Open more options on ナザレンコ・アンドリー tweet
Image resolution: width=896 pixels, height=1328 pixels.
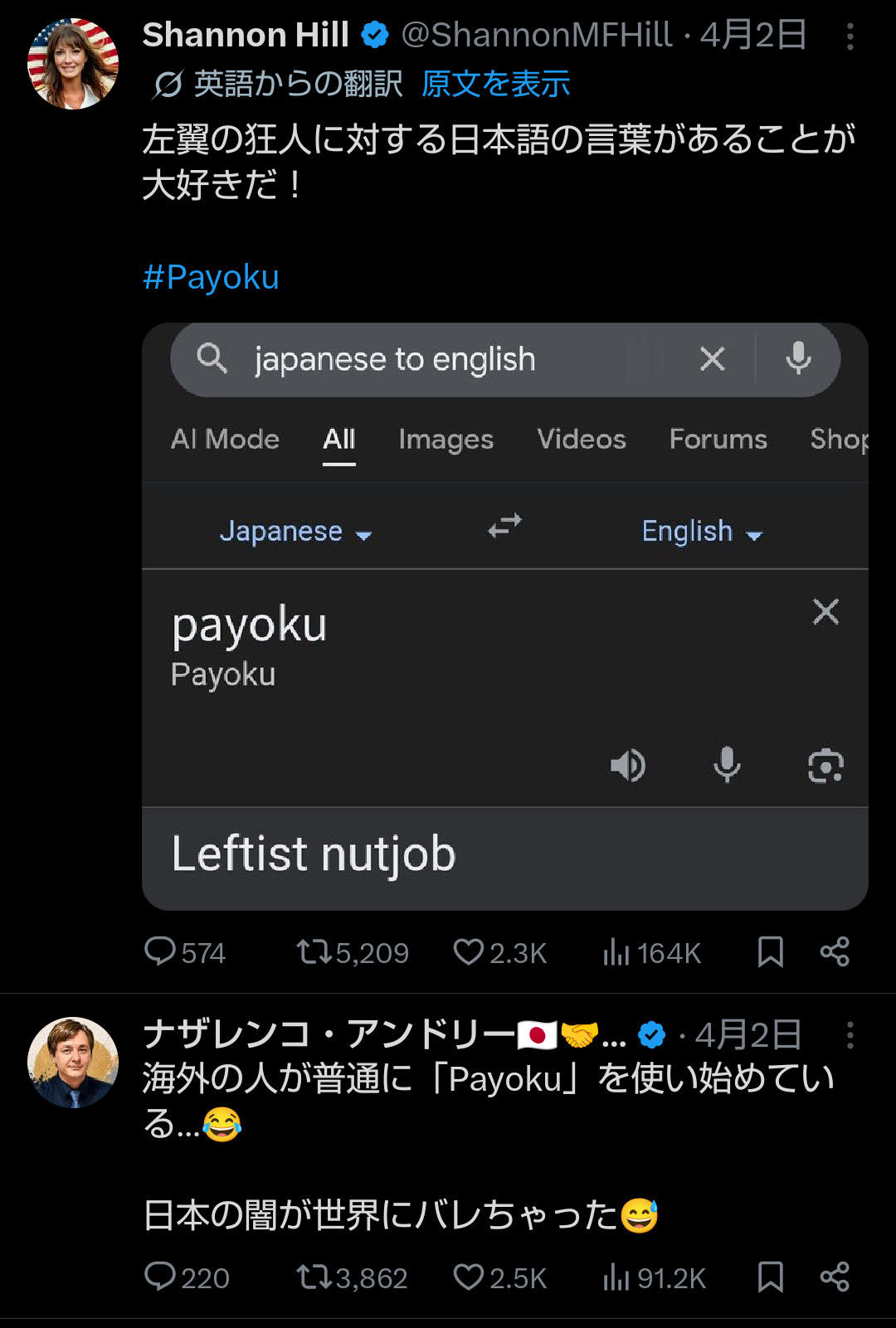pos(850,1035)
